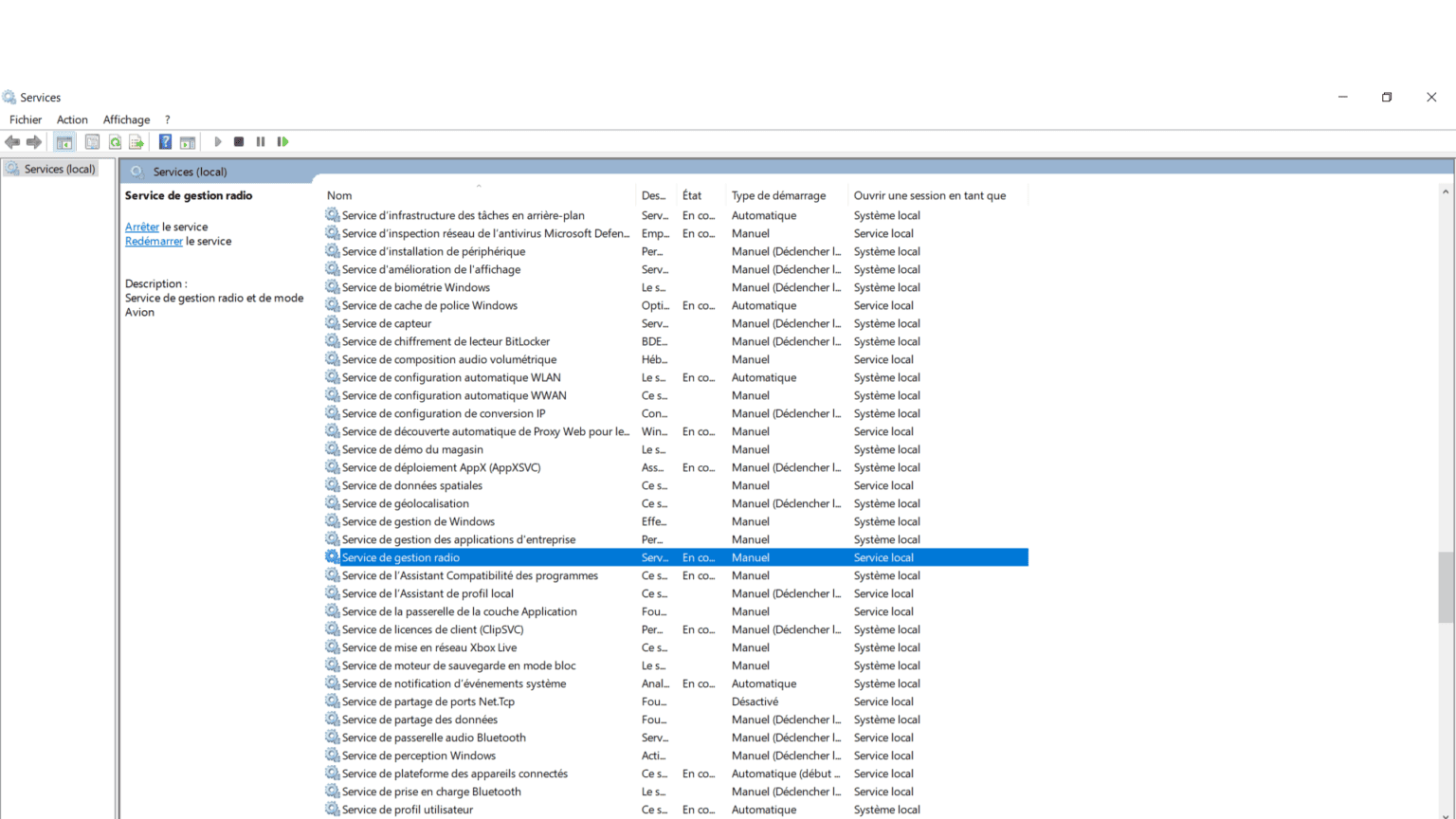Click the Start Service play icon

(x=217, y=142)
